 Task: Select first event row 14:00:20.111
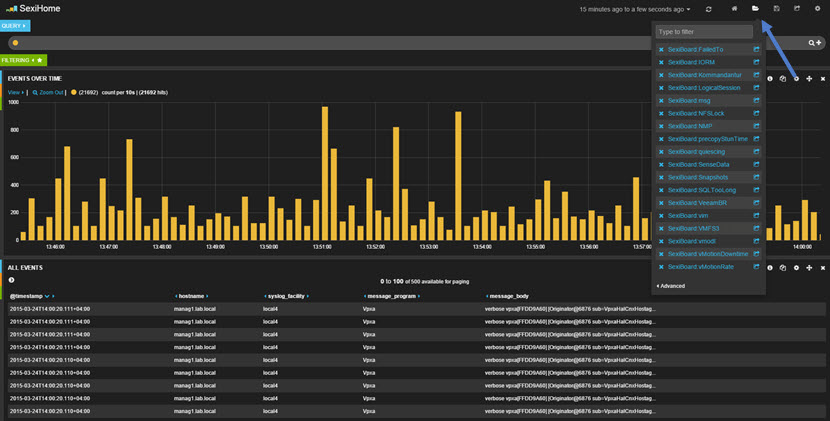417,309
